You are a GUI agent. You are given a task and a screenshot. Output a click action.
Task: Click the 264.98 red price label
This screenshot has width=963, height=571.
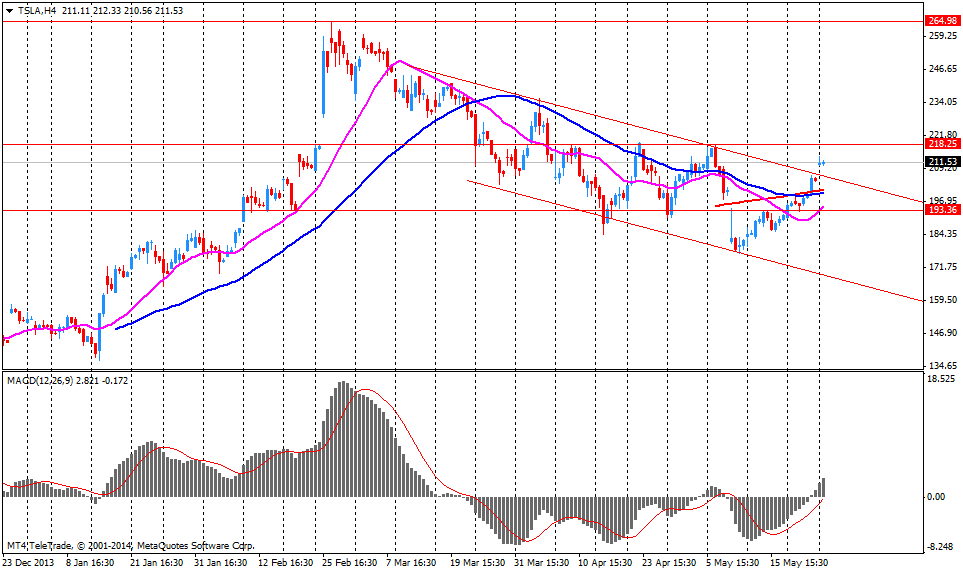click(942, 21)
